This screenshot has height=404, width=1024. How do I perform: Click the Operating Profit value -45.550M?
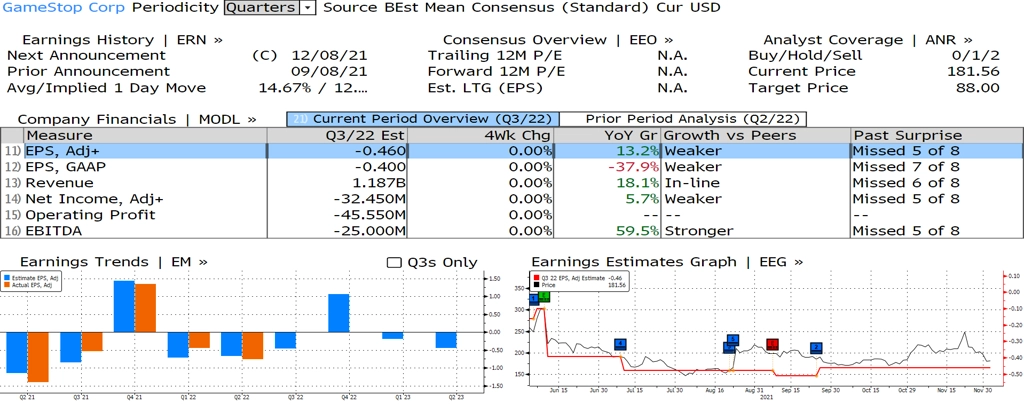[x=368, y=215]
